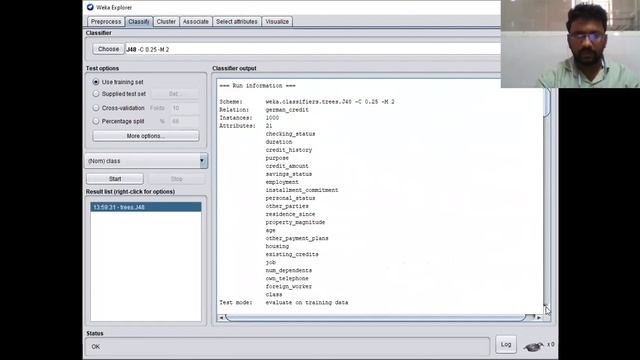Click the J48 classifier configuration field
The height and width of the screenshot is (360, 640).
click(x=313, y=49)
